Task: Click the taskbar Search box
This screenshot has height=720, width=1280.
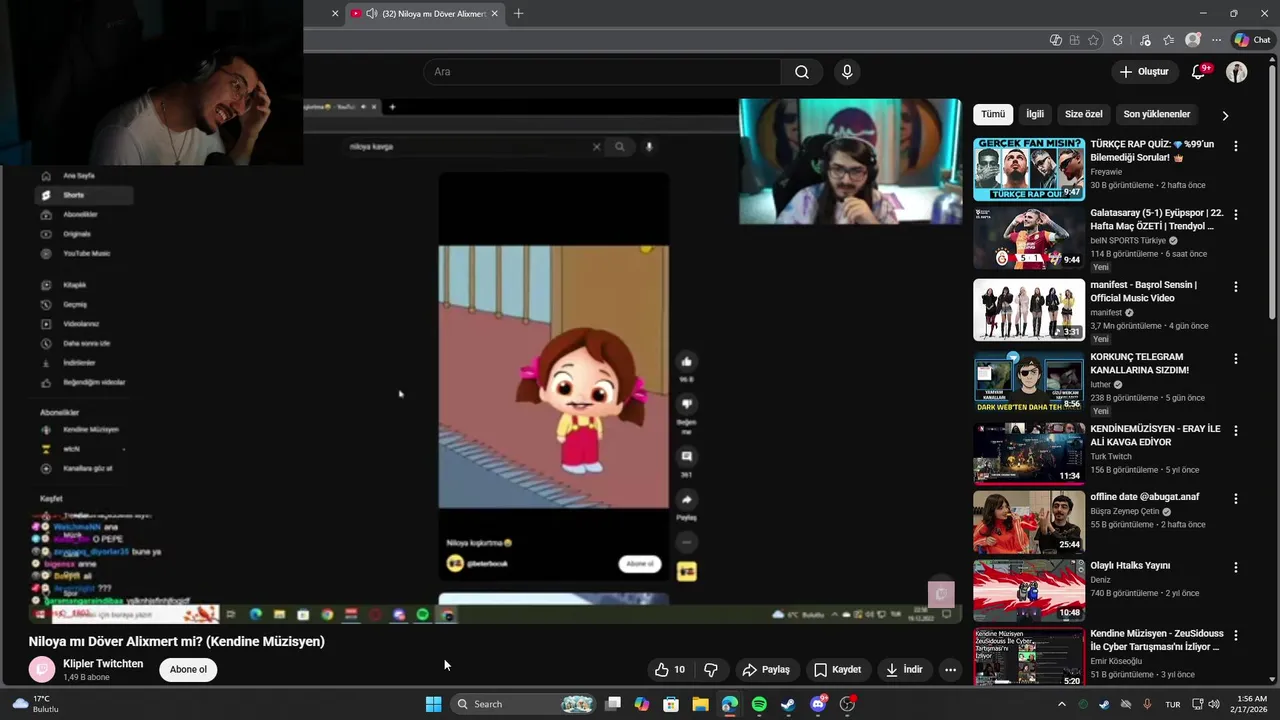Action: point(523,704)
